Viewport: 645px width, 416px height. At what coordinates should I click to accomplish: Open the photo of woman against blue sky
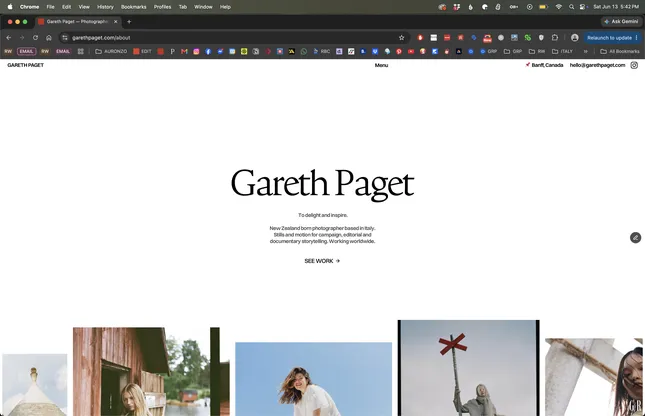click(313, 379)
